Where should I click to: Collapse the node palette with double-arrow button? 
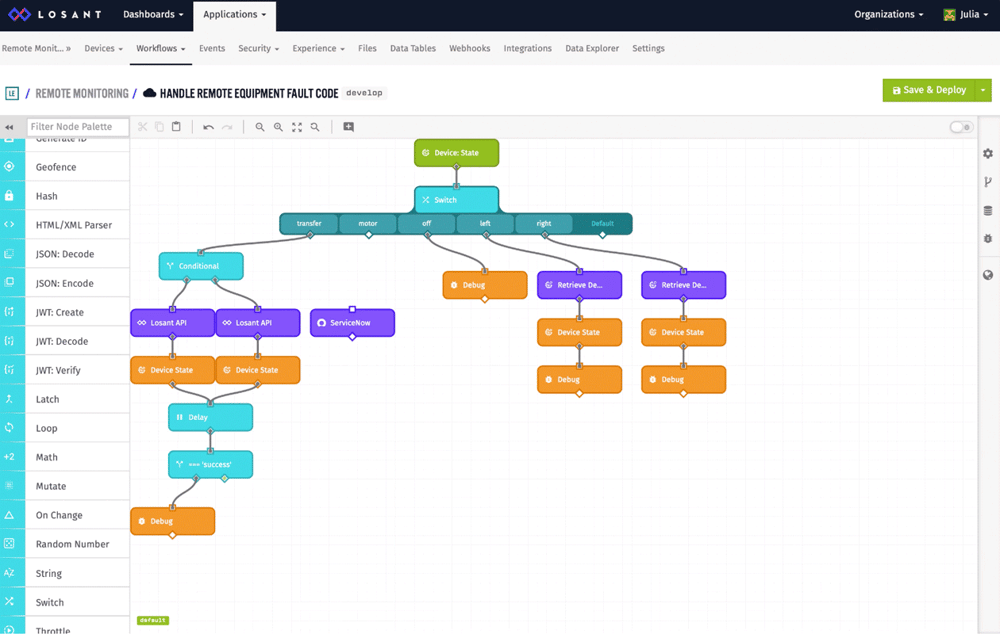pyautogui.click(x=11, y=127)
